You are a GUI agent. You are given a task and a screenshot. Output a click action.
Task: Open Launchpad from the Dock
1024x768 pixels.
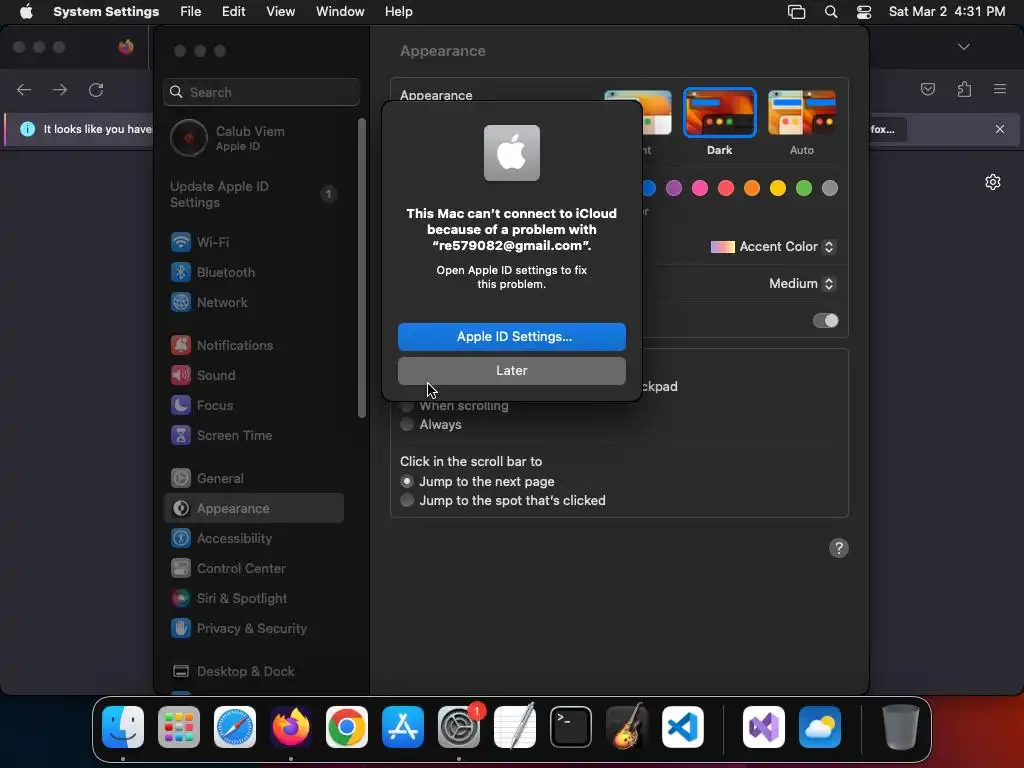[179, 727]
